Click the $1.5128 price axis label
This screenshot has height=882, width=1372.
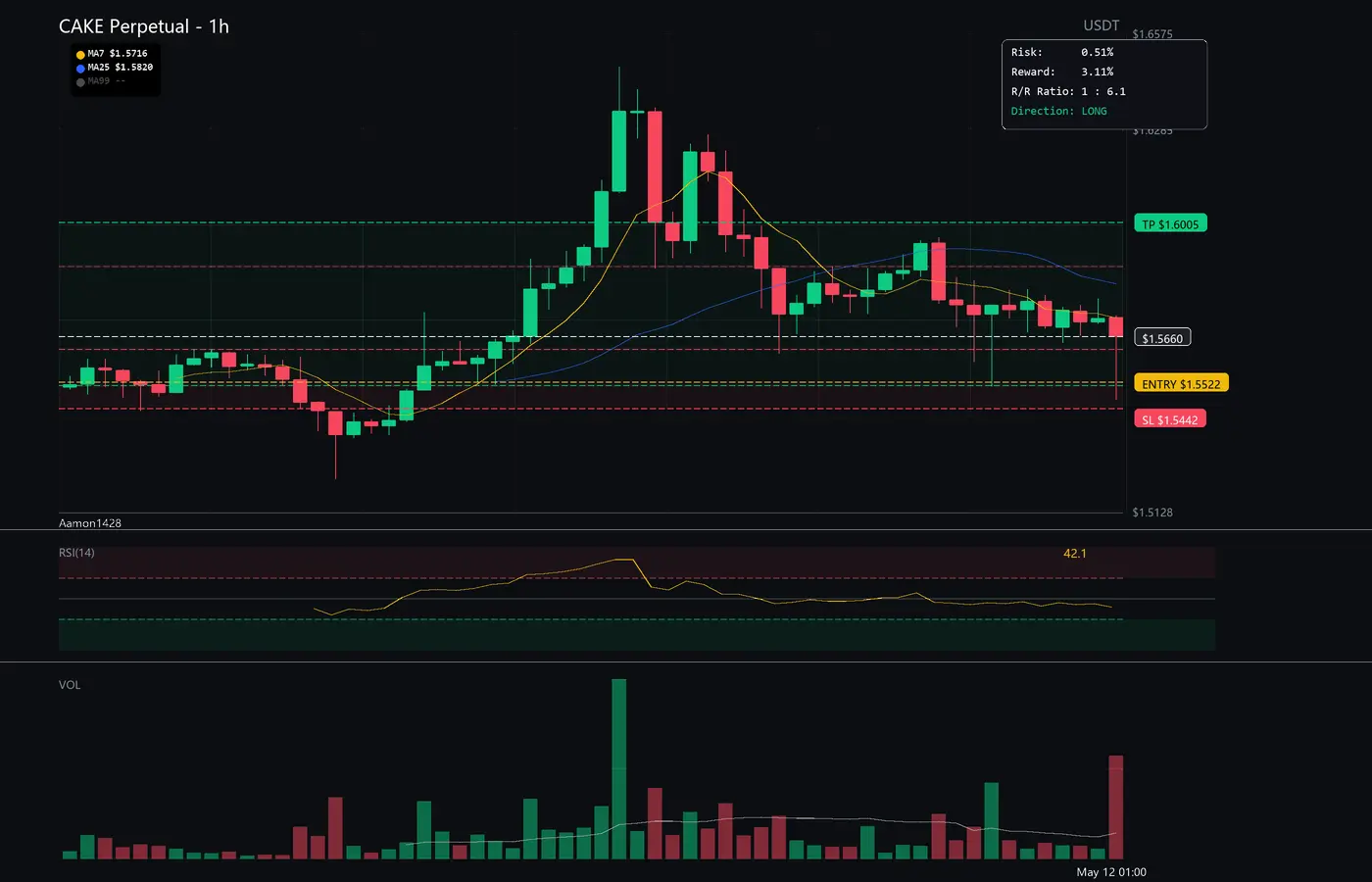pyautogui.click(x=1152, y=513)
